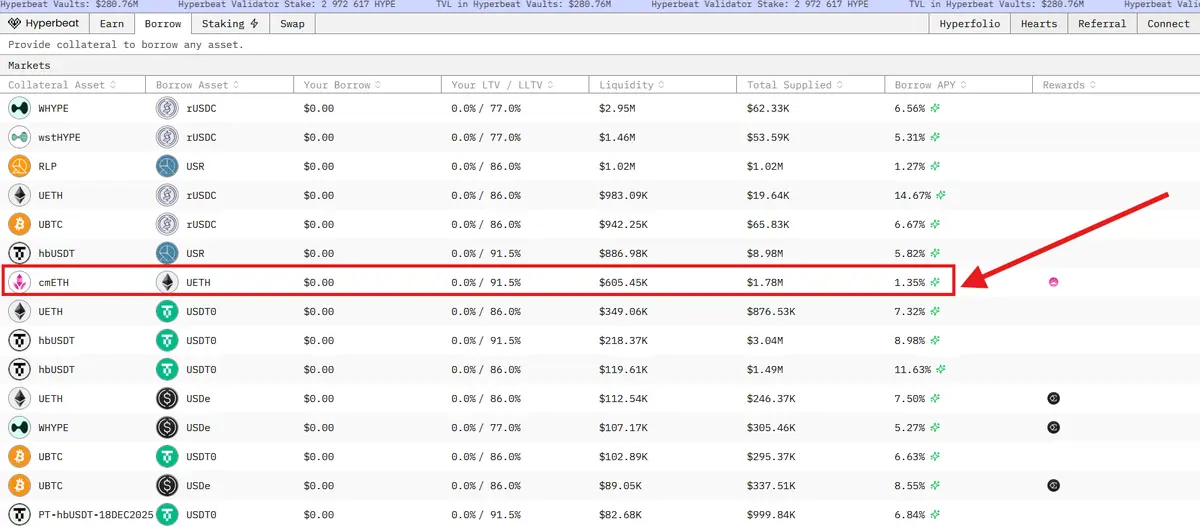Sort by the Borrow APY column arrow

click(x=965, y=85)
